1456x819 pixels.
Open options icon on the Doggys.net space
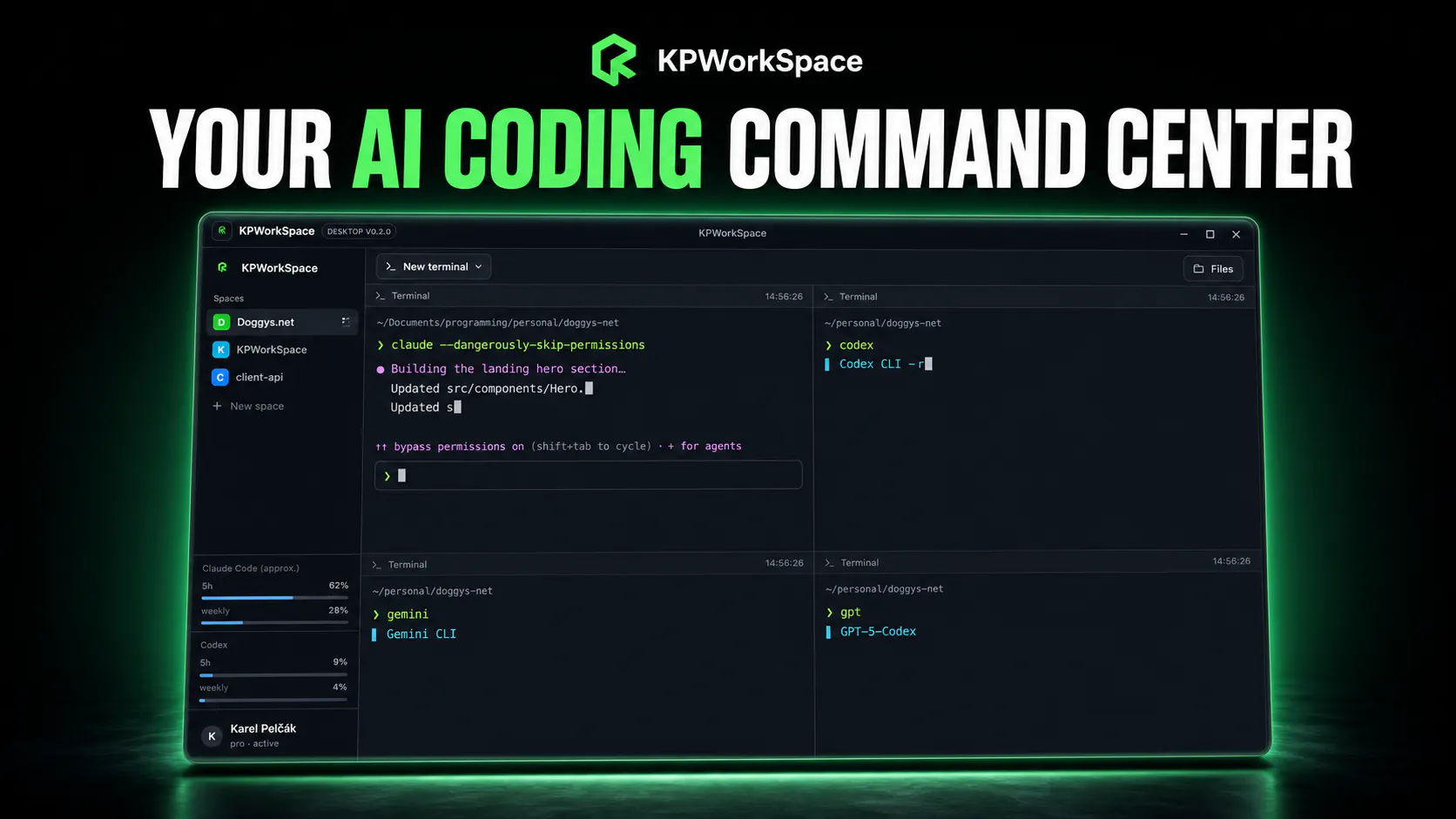pos(346,322)
